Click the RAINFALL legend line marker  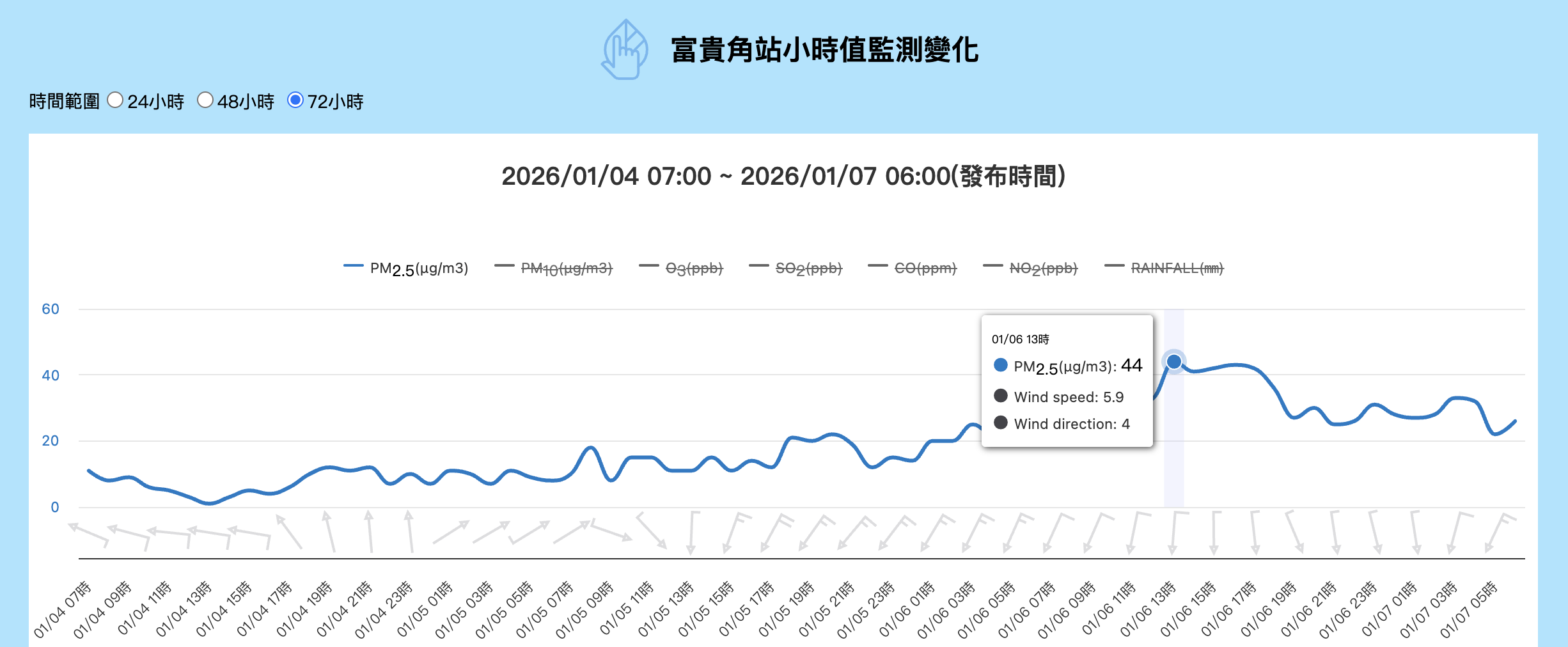coord(1113,266)
